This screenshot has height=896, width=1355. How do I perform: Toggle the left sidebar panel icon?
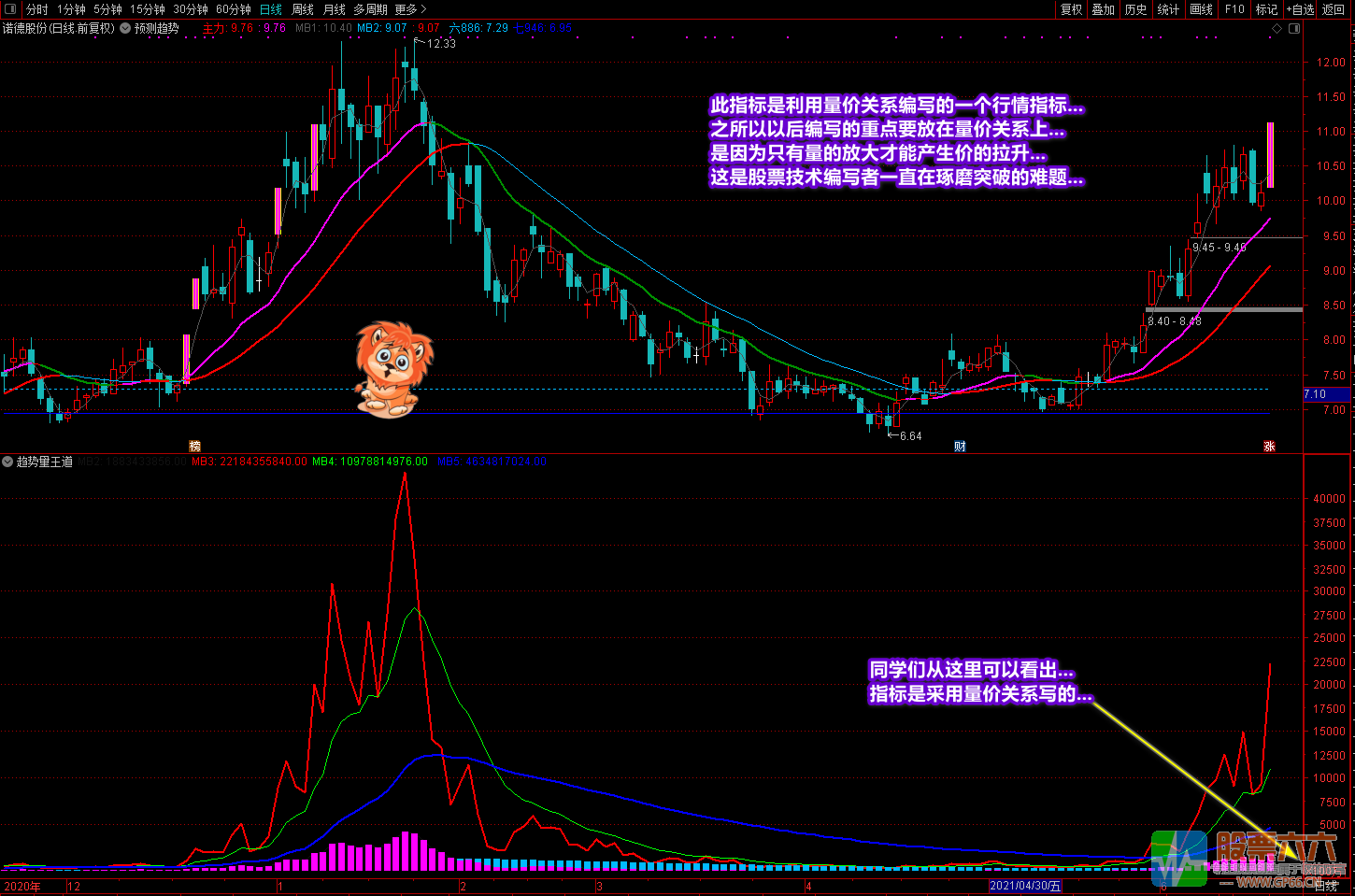tap(10, 9)
